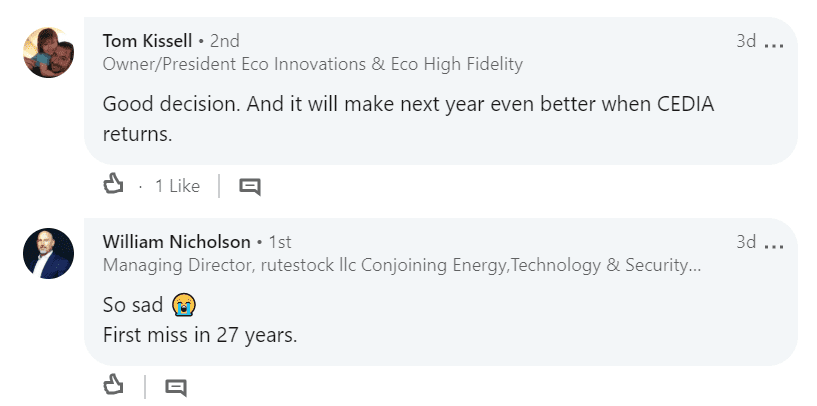Viewport: 817px width, 406px height.
Task: View the 1 Like reactions list
Action: click(177, 186)
